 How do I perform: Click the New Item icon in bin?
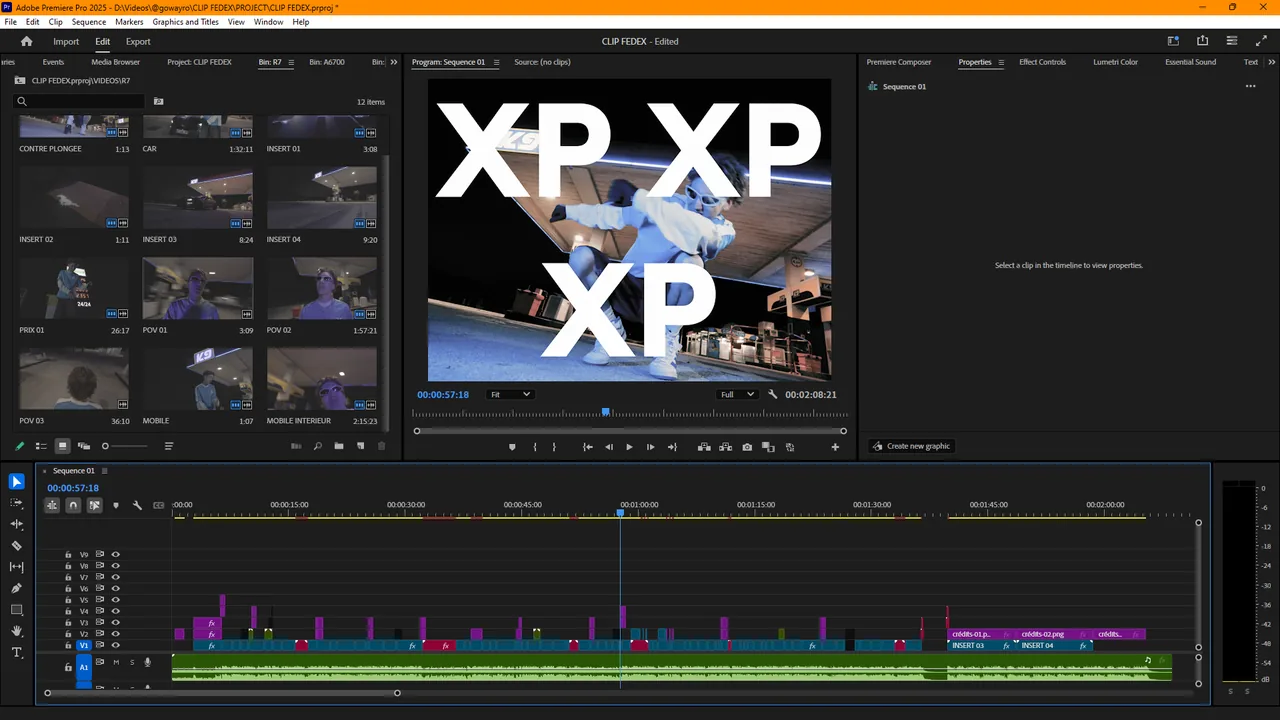point(360,446)
